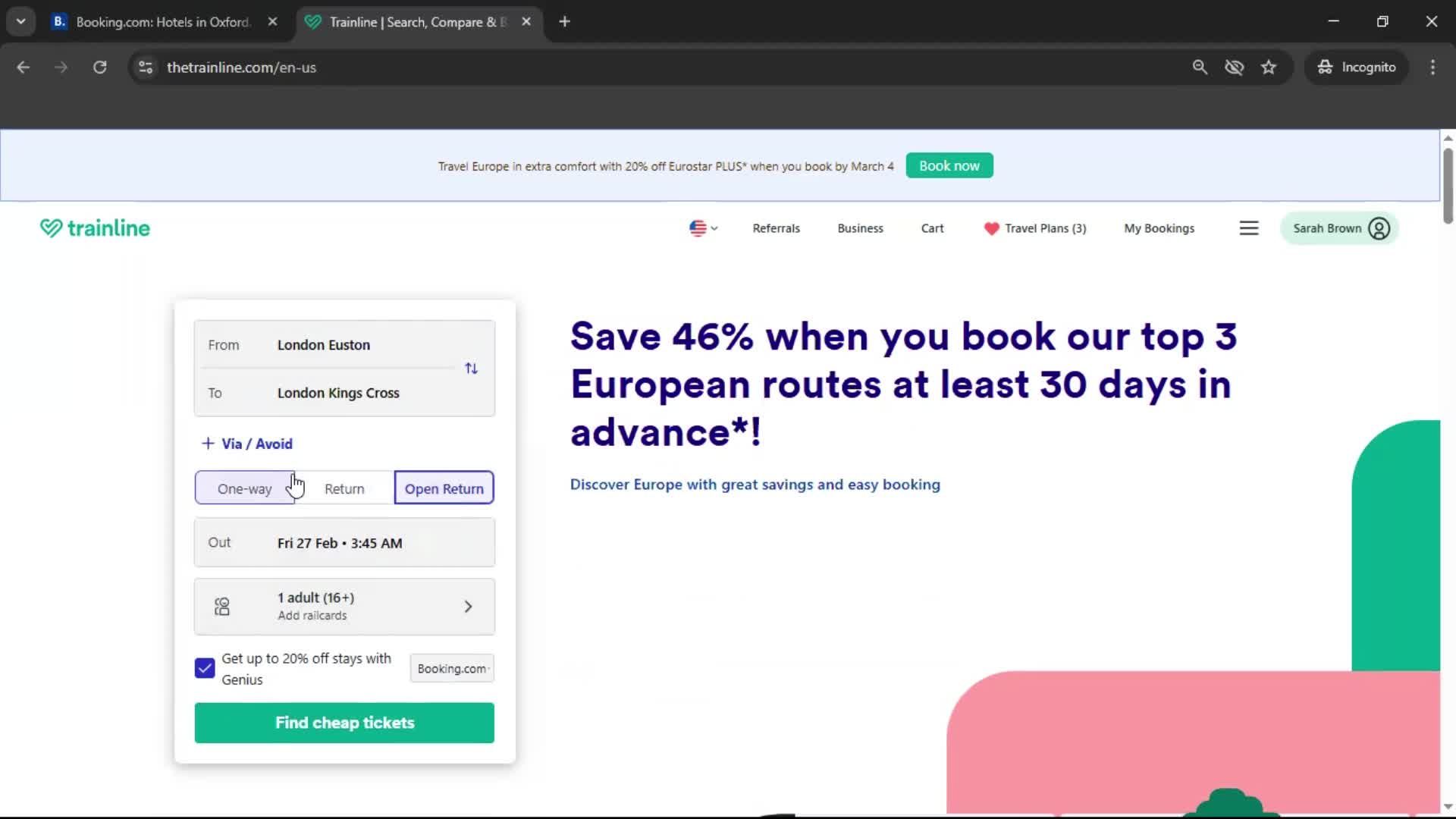Click the Sarah Brown profile icon

click(1379, 227)
